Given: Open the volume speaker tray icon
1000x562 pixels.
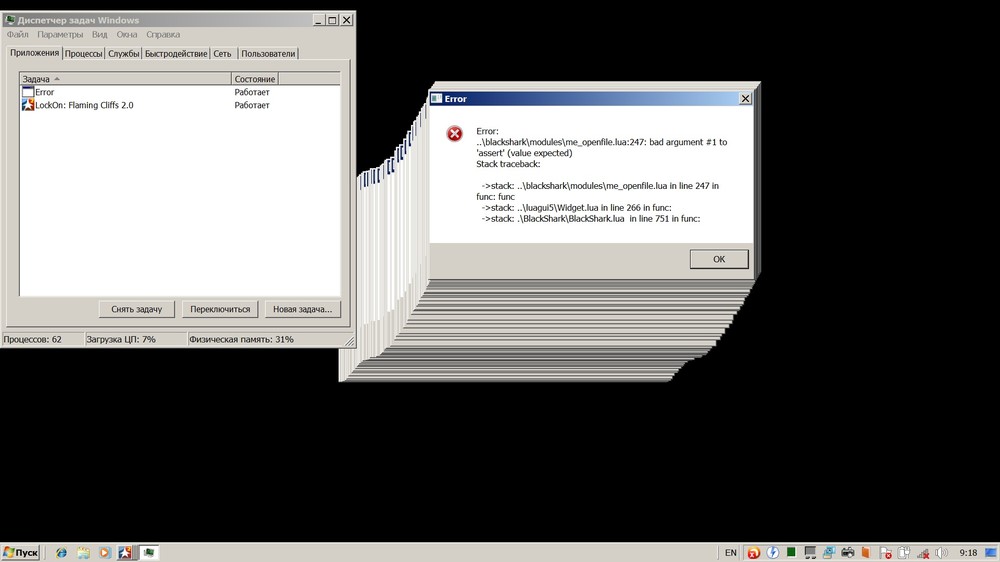Looking at the screenshot, I should coord(941,553).
